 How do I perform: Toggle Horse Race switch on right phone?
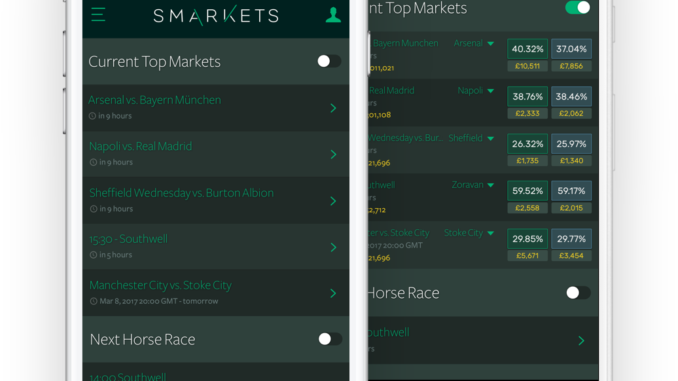pyautogui.click(x=578, y=293)
